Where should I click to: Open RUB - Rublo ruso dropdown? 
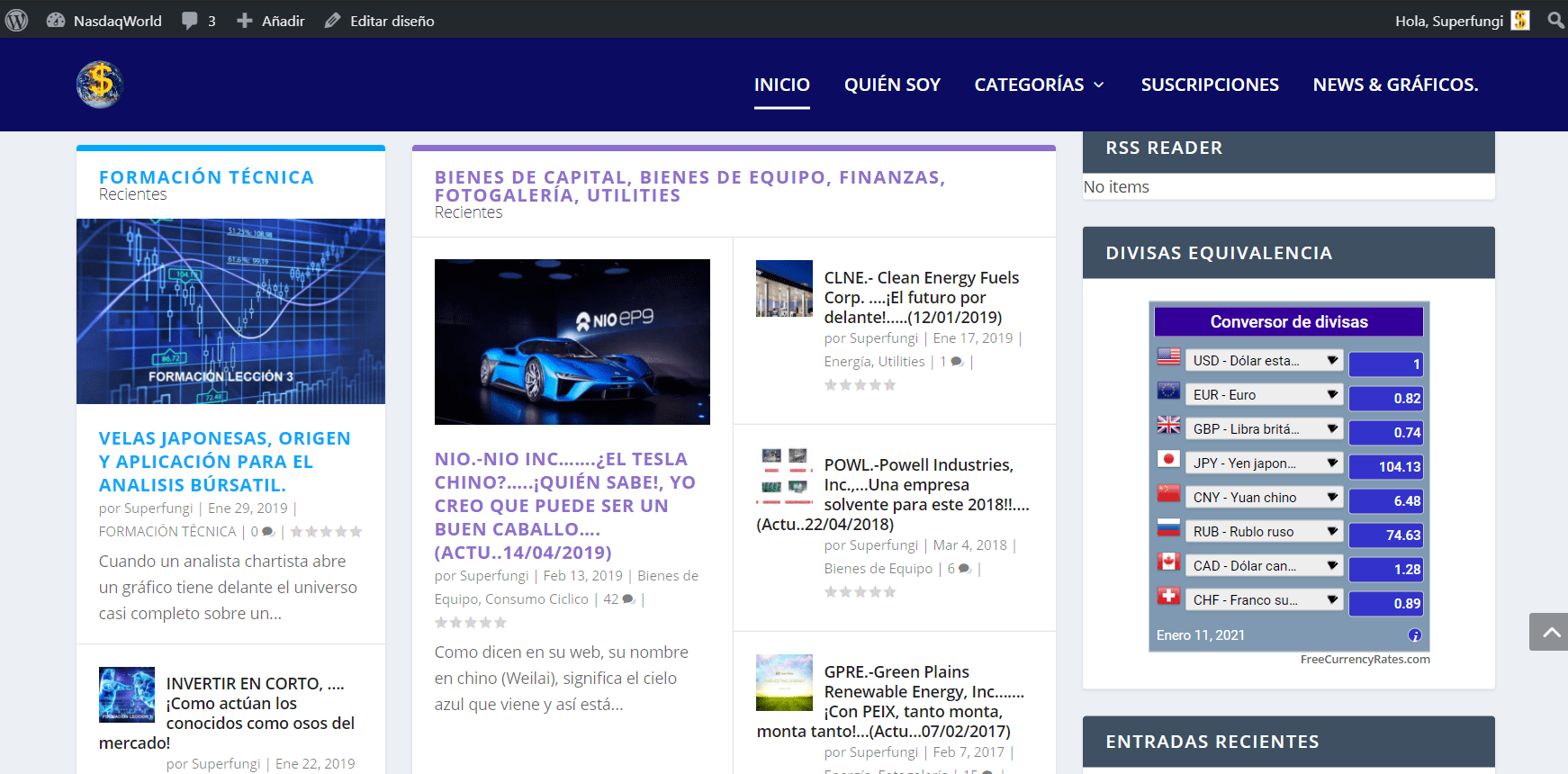[1265, 531]
